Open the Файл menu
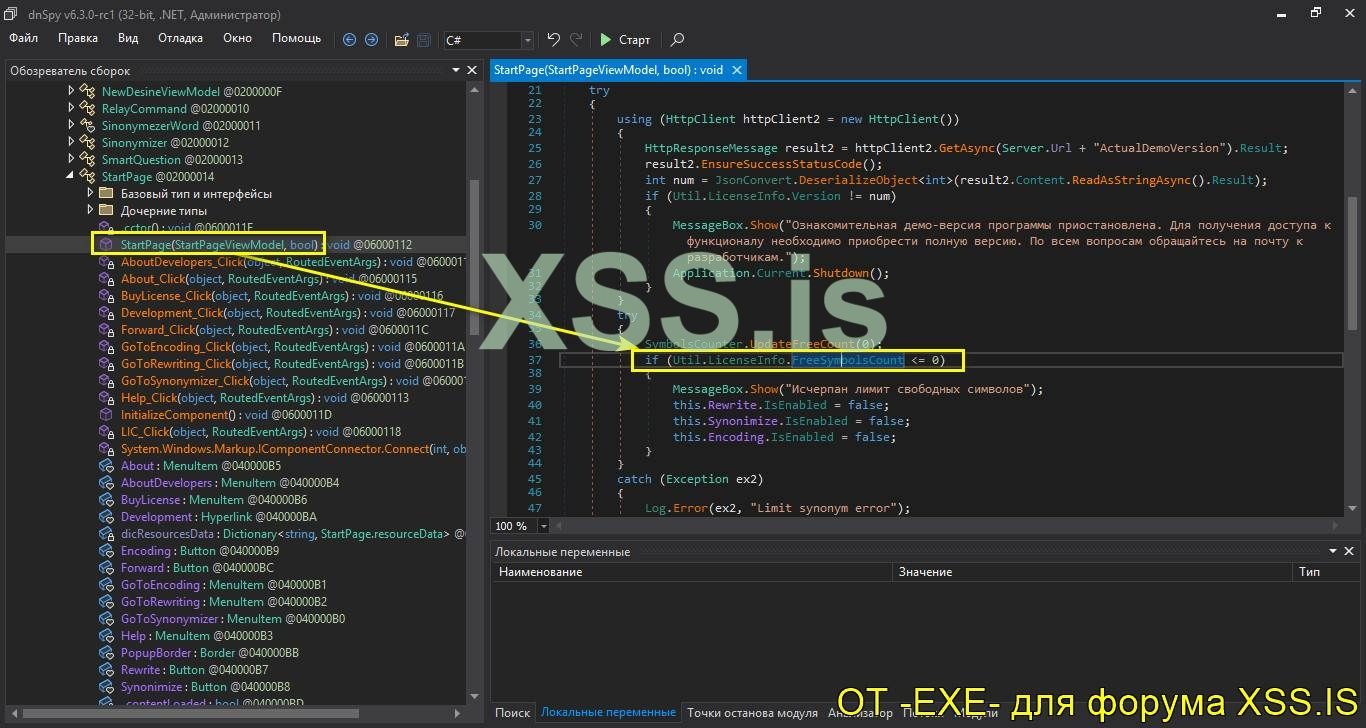 (24, 38)
